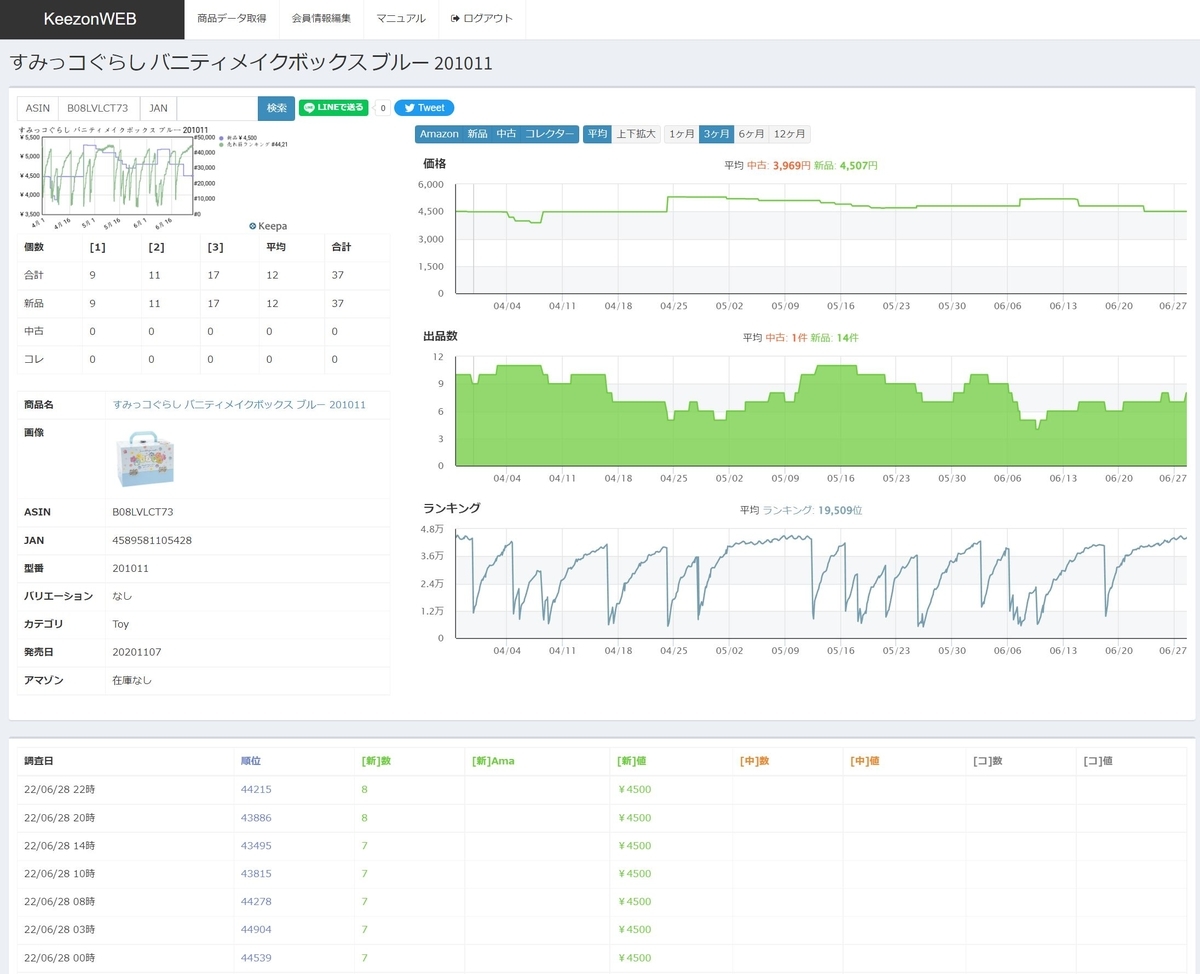
Task: Click the ASIN value B08LVLCT73 in details table
Action: point(143,512)
